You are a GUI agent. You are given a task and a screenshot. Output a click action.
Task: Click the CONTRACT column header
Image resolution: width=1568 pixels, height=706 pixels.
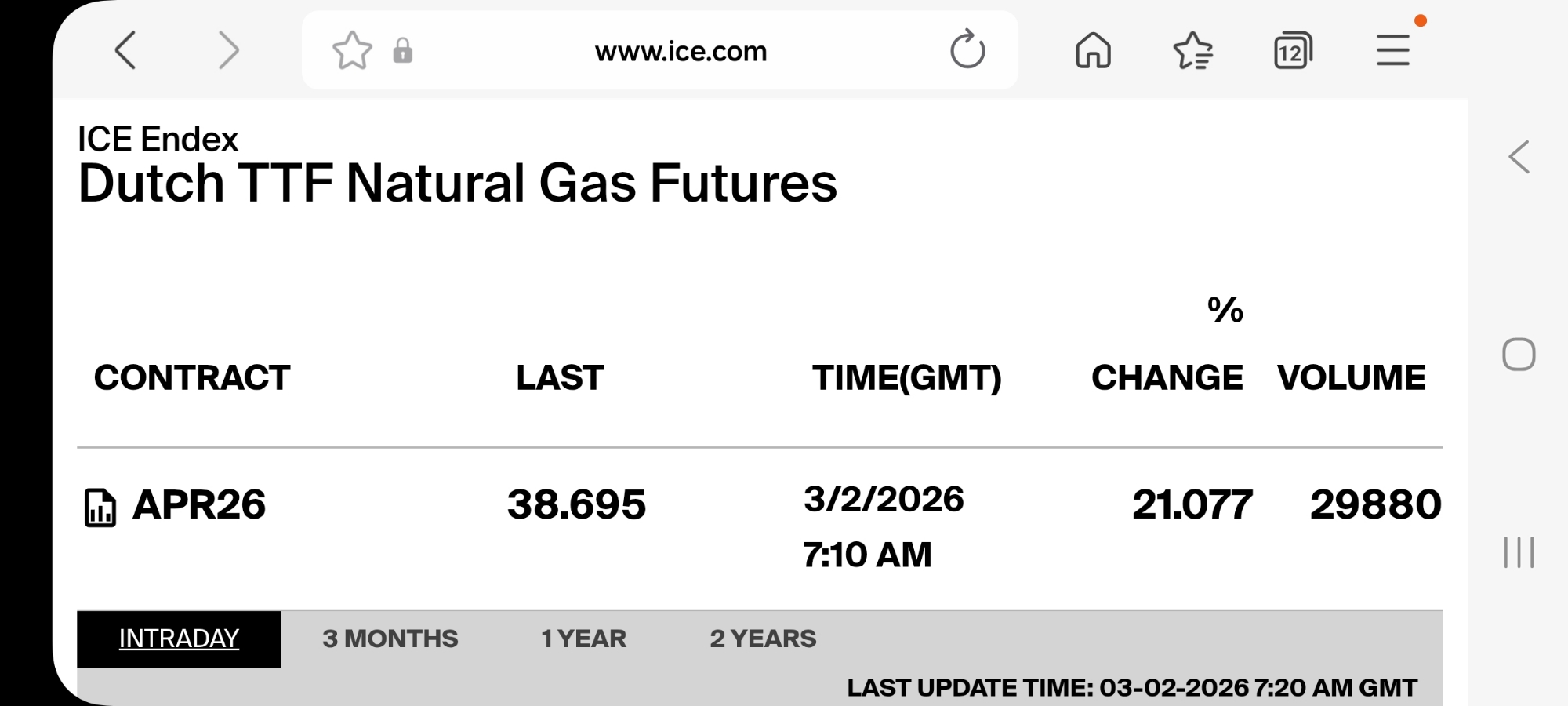(192, 378)
